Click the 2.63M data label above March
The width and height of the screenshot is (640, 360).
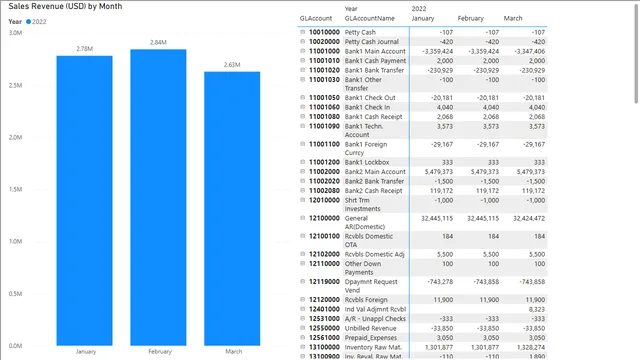[x=232, y=65]
